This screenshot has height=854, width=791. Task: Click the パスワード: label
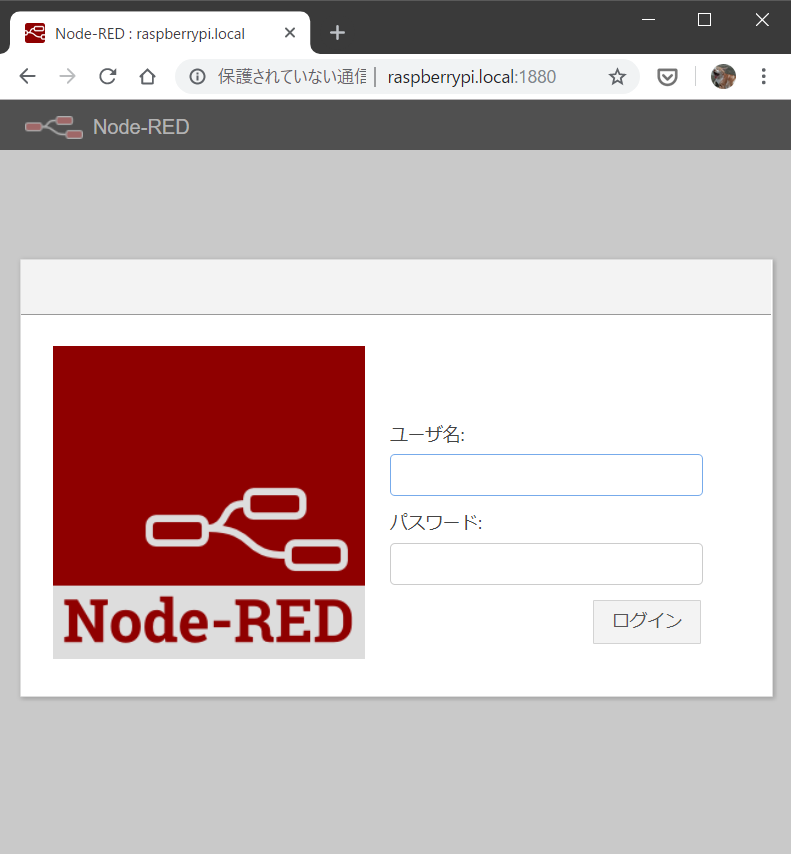[x=436, y=523]
